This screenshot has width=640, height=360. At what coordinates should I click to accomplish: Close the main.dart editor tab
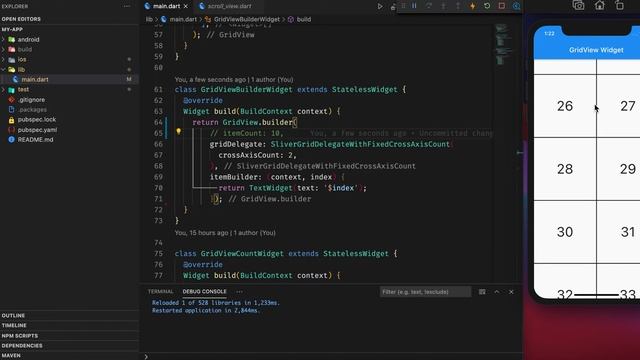pos(186,6)
